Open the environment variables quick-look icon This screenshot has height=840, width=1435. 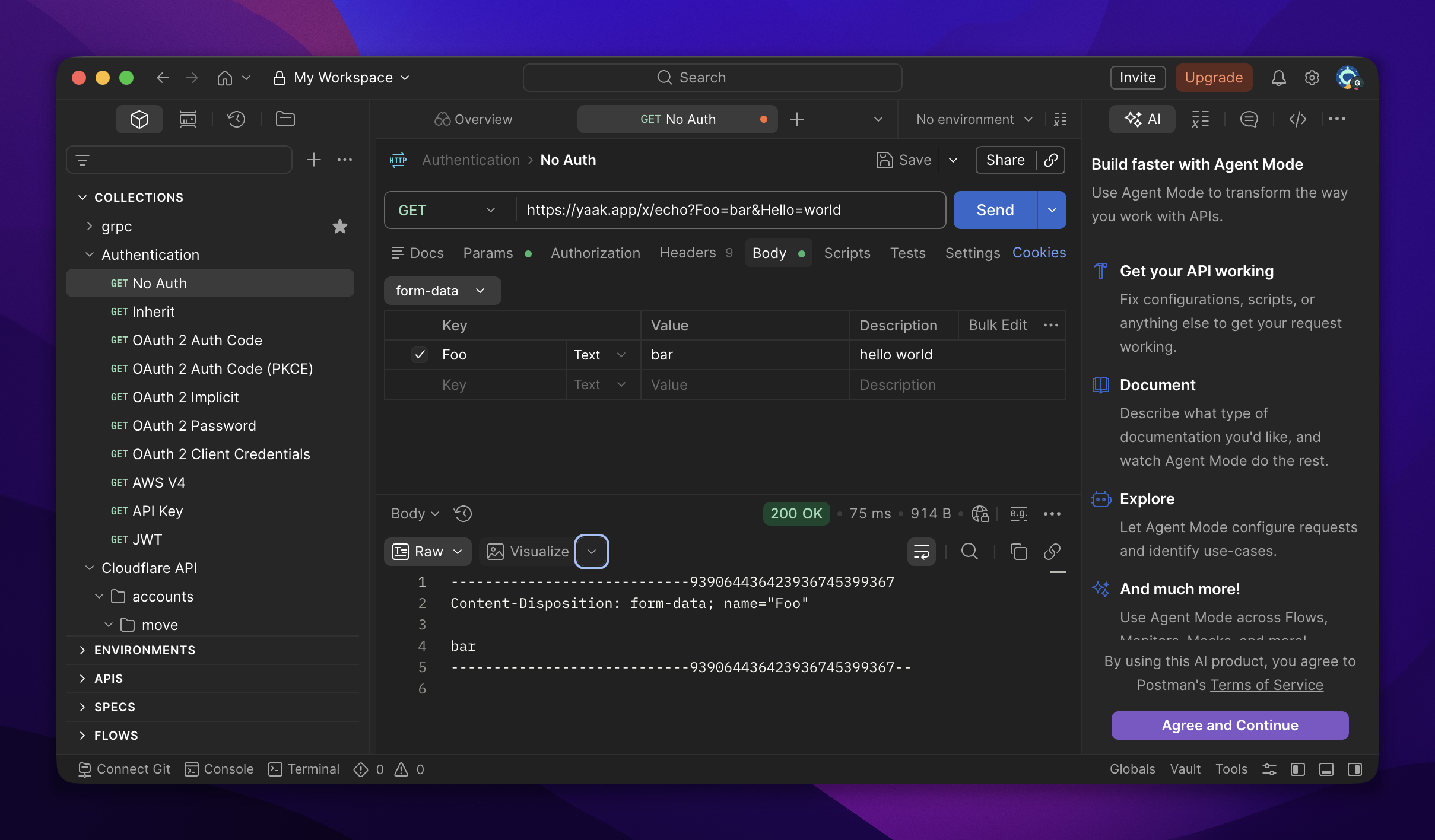tap(1061, 119)
